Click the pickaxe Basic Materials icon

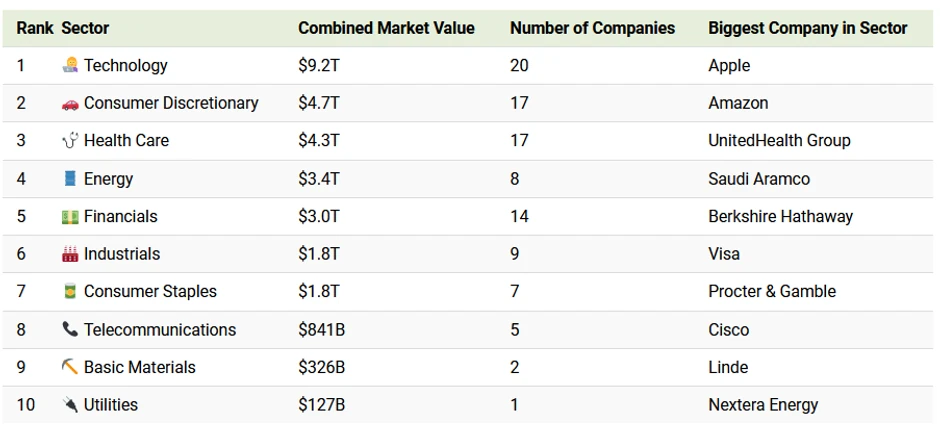(70, 367)
